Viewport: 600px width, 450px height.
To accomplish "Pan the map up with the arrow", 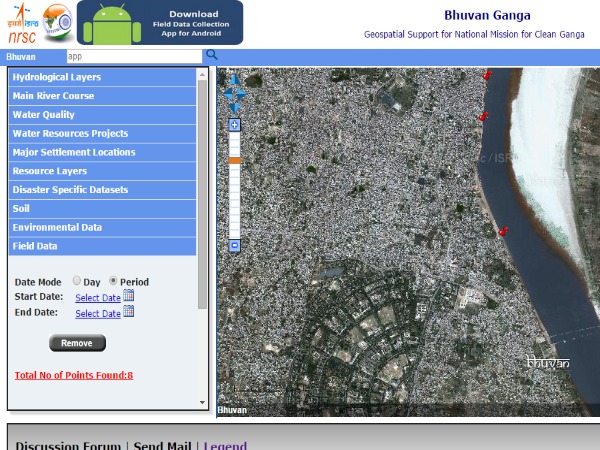I will point(235,79).
